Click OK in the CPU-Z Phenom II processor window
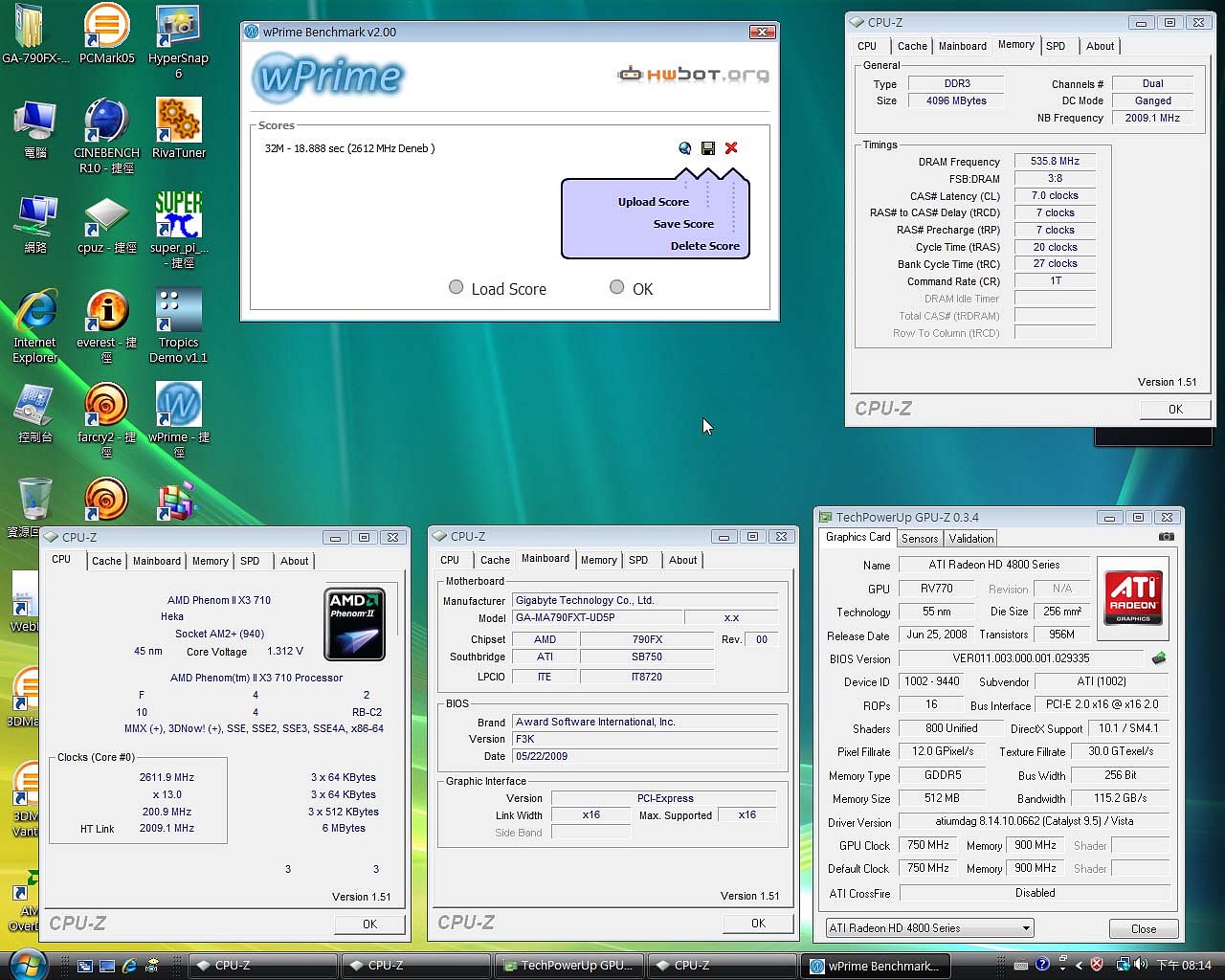Viewport: 1225px width, 980px height. pyautogui.click(x=369, y=924)
